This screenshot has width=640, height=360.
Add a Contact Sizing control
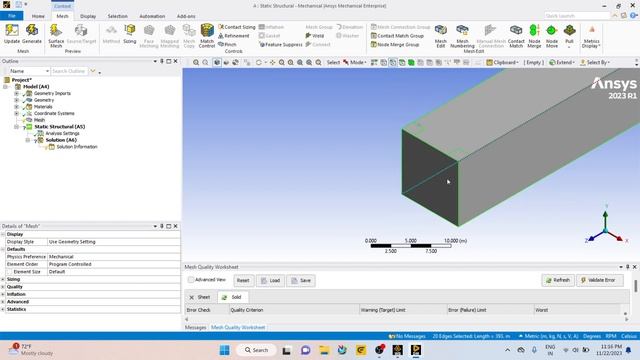coord(237,27)
